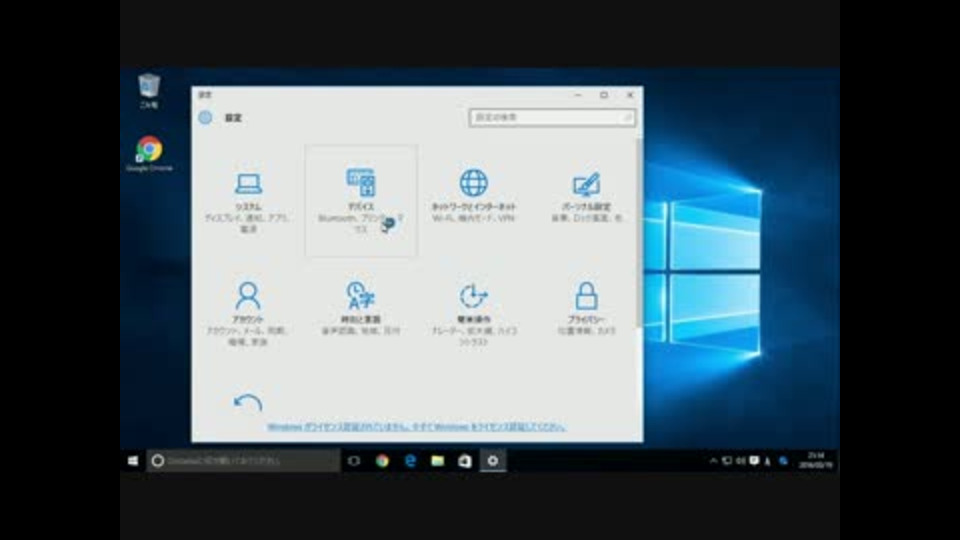Open the Store from the taskbar
Screen dimensions: 960x540
click(x=465, y=460)
